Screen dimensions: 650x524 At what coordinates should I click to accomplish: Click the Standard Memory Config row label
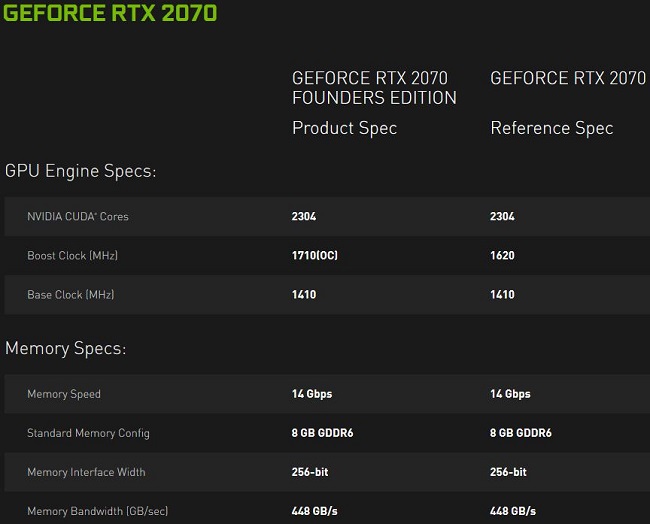coord(88,433)
